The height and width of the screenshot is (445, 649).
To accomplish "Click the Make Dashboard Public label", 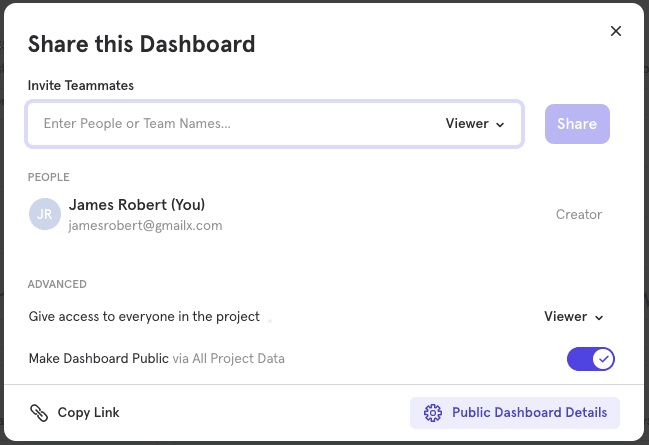I will point(98,358).
